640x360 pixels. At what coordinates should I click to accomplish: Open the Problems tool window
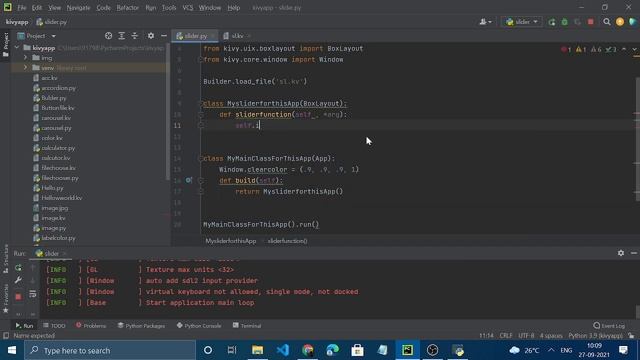pos(91,325)
